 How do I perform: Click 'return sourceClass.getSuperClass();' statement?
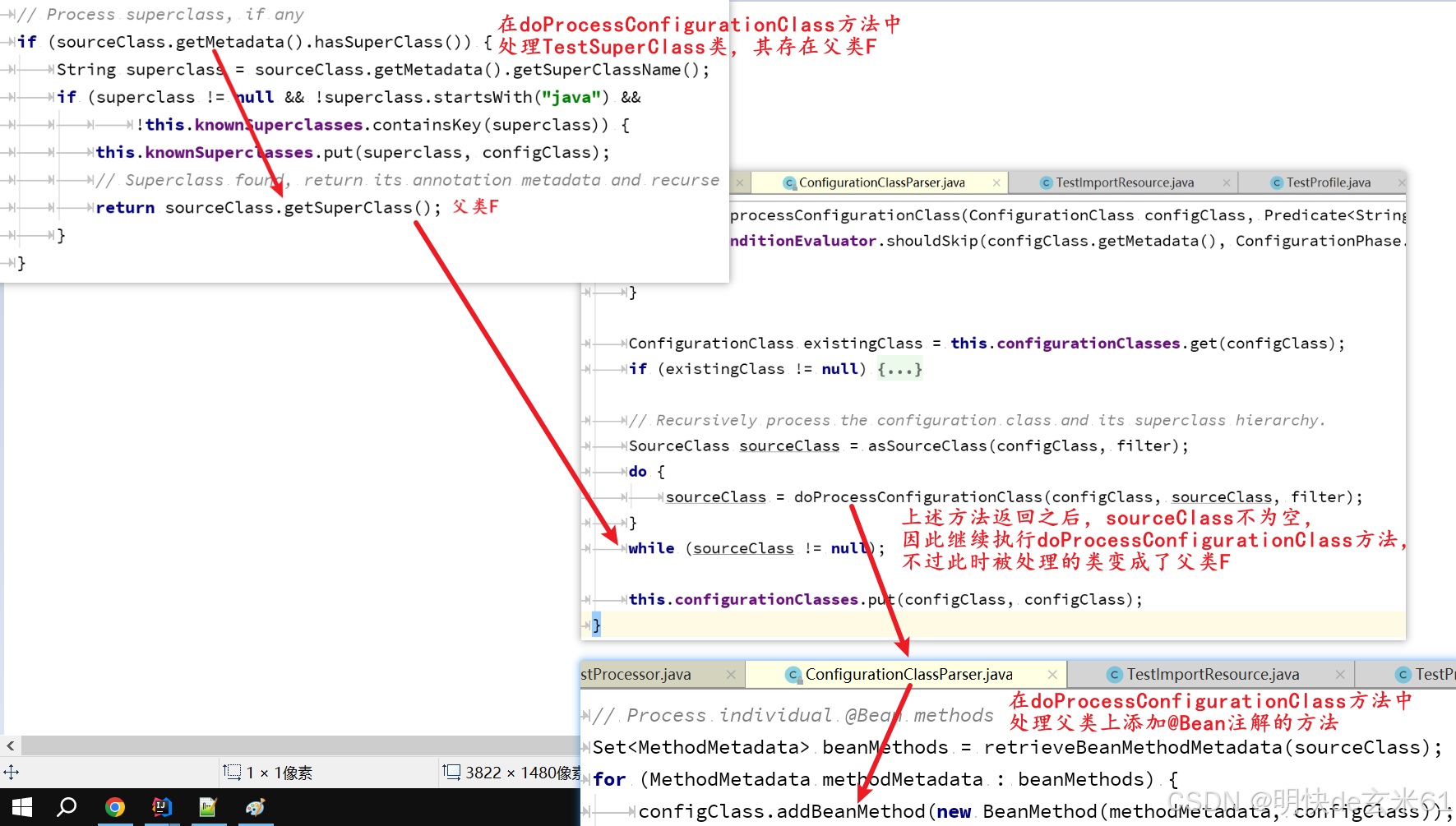pos(269,207)
